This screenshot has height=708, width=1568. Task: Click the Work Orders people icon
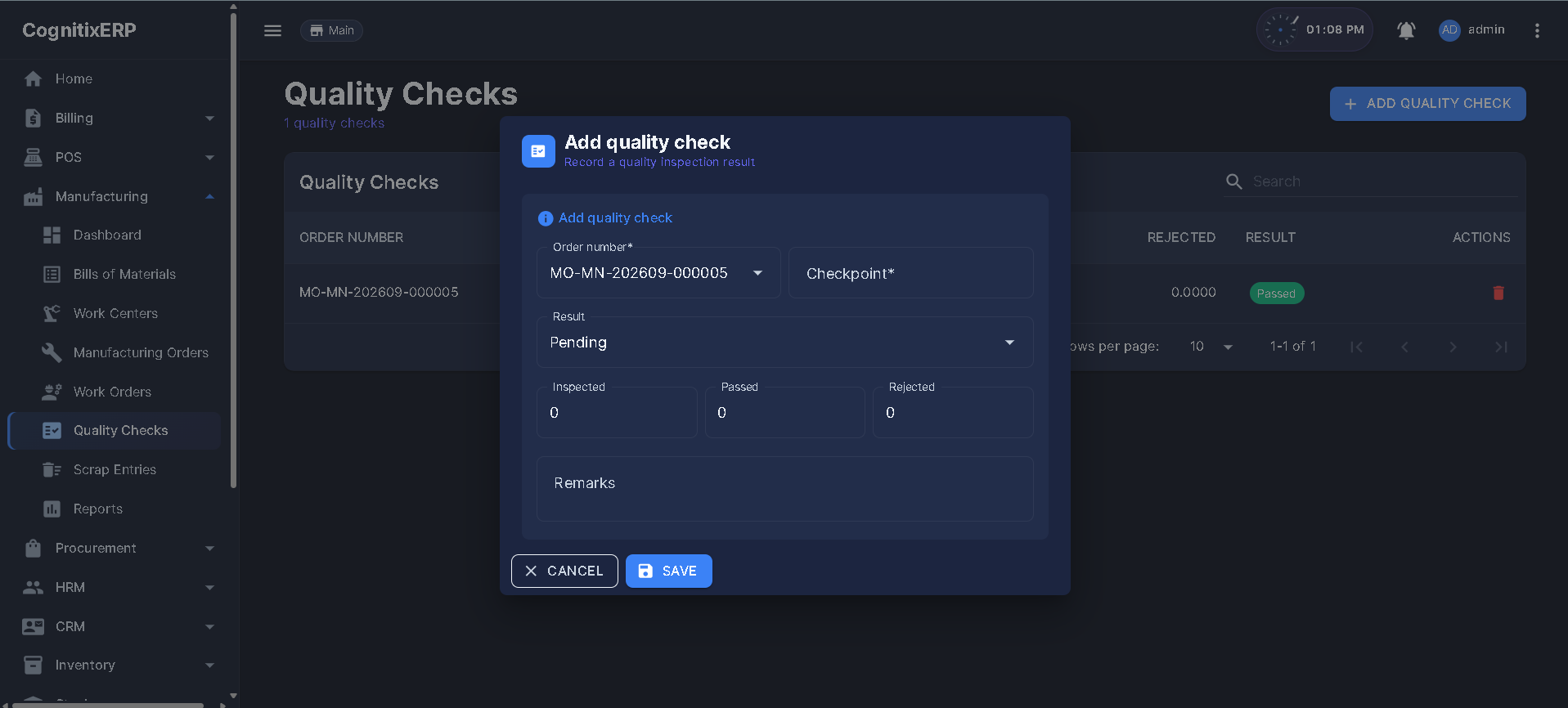coord(52,392)
